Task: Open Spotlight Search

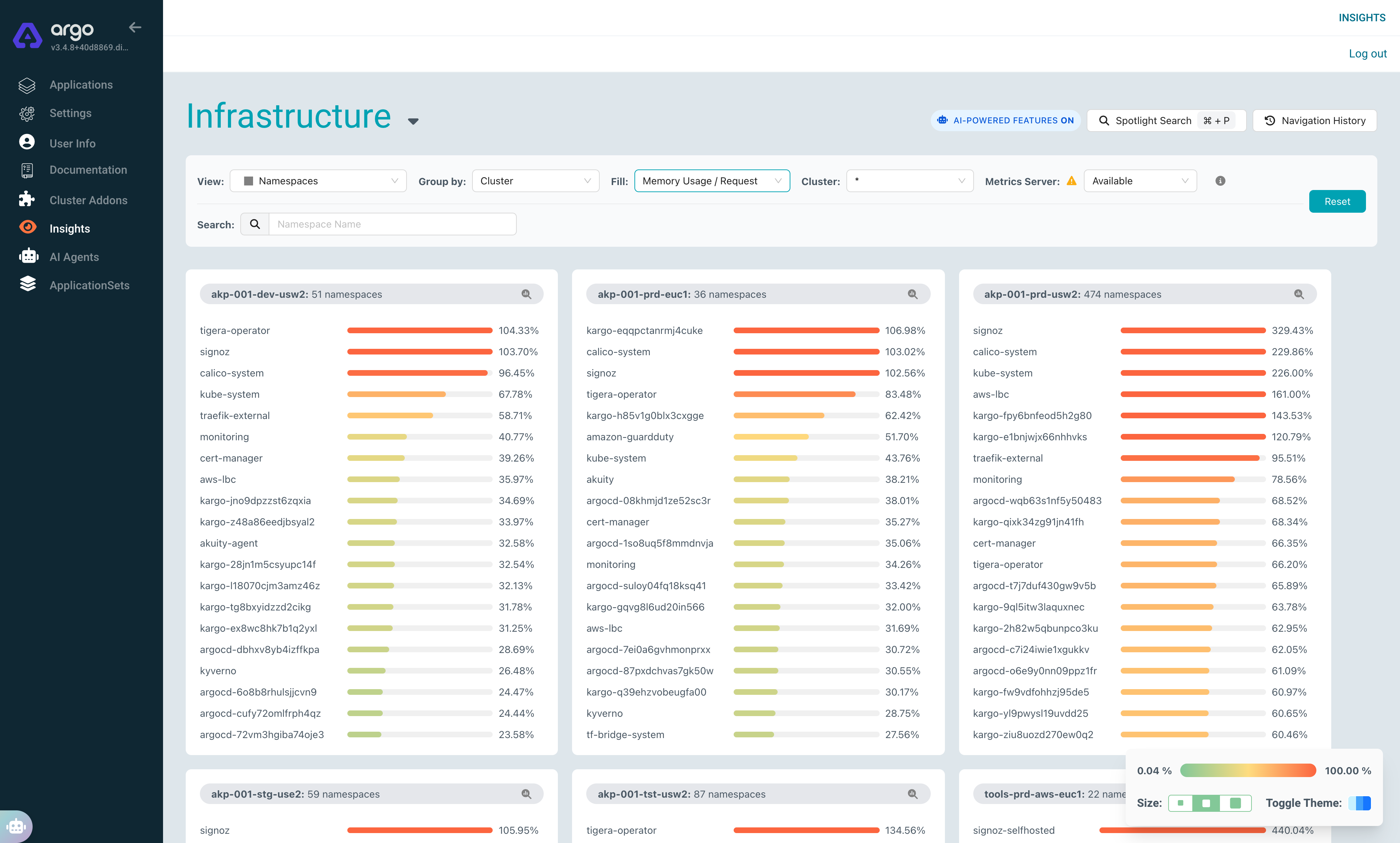Action: tap(1166, 121)
